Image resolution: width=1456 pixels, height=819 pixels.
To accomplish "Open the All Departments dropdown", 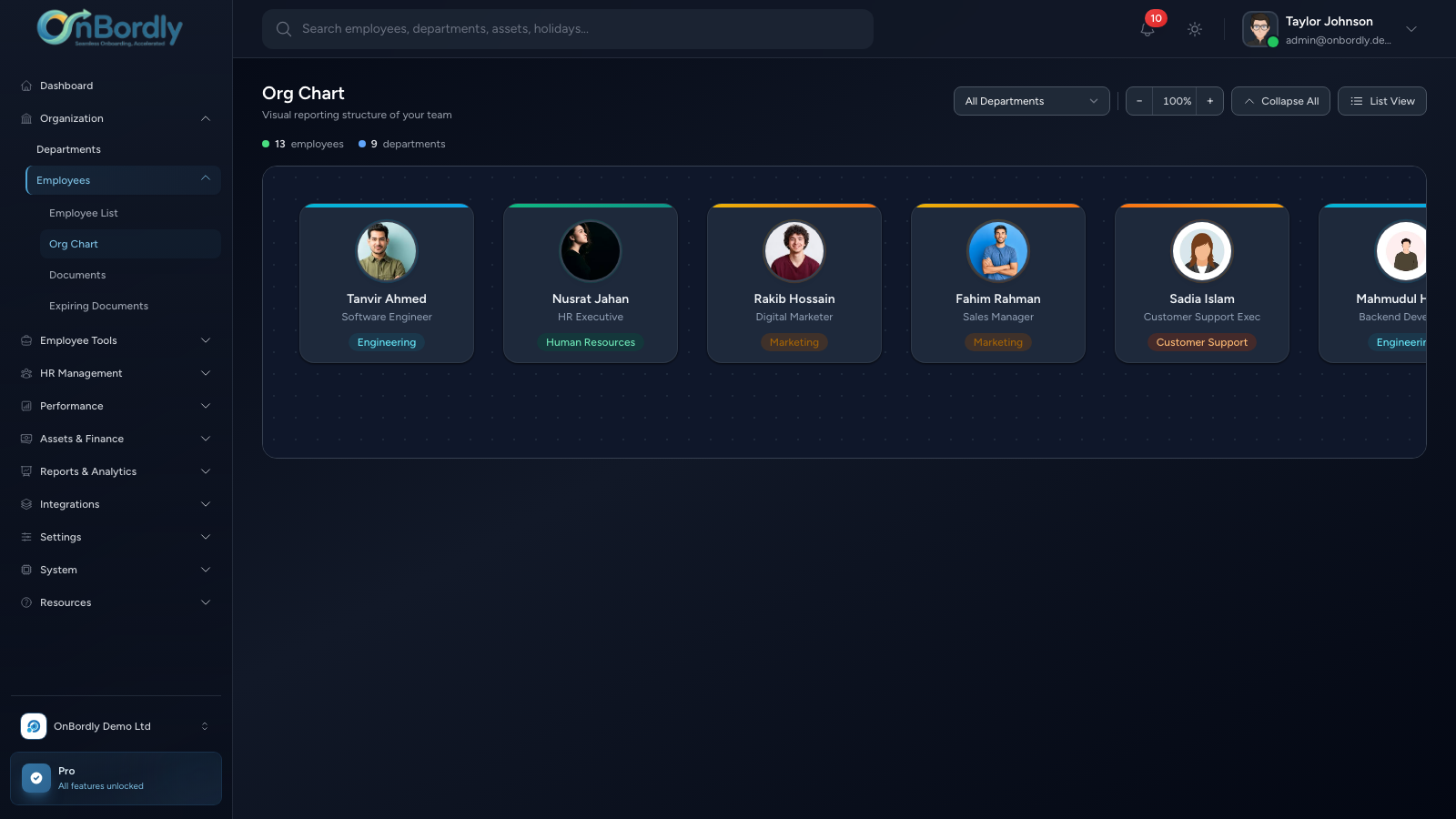I will [1032, 101].
